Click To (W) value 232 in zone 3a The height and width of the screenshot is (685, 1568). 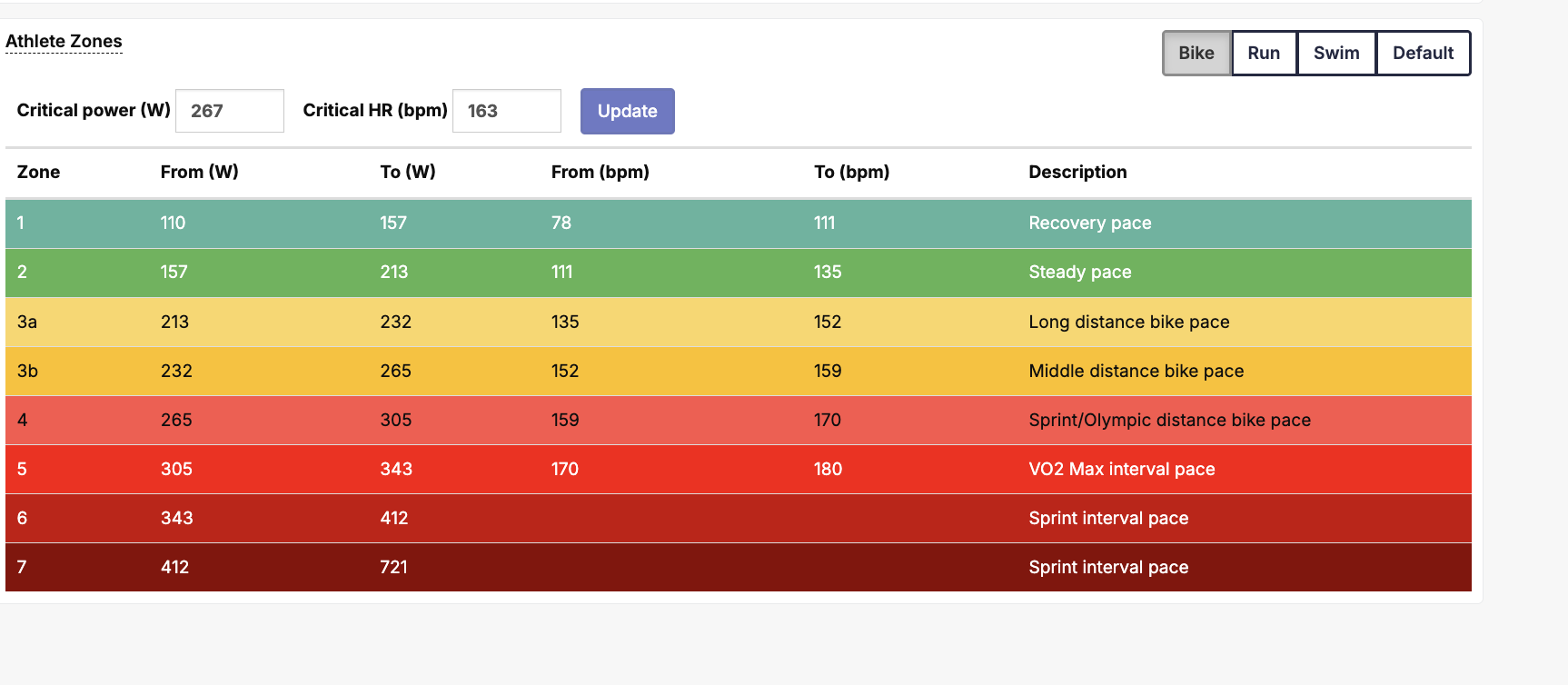coord(396,322)
